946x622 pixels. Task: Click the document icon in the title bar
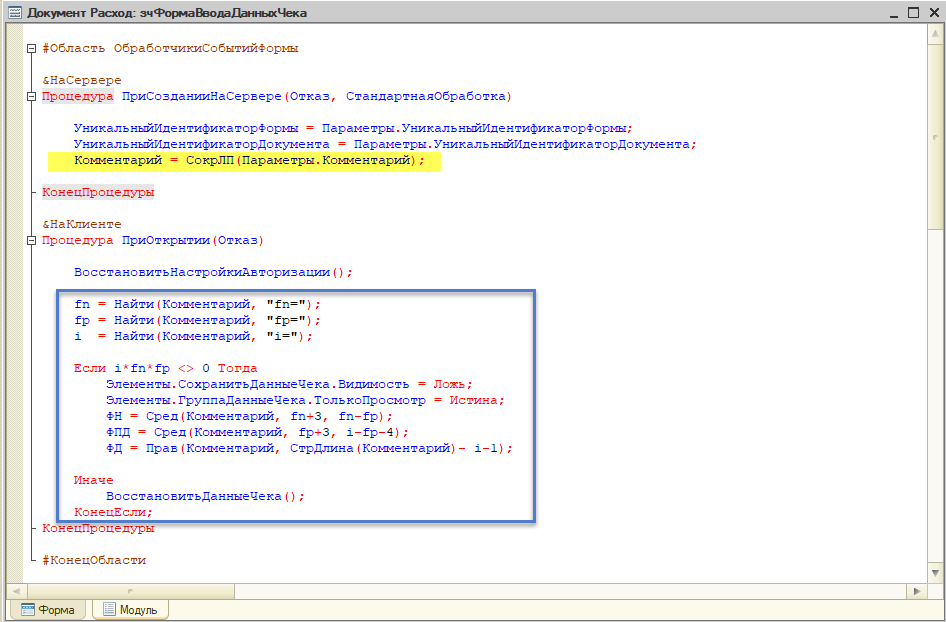(15, 12)
